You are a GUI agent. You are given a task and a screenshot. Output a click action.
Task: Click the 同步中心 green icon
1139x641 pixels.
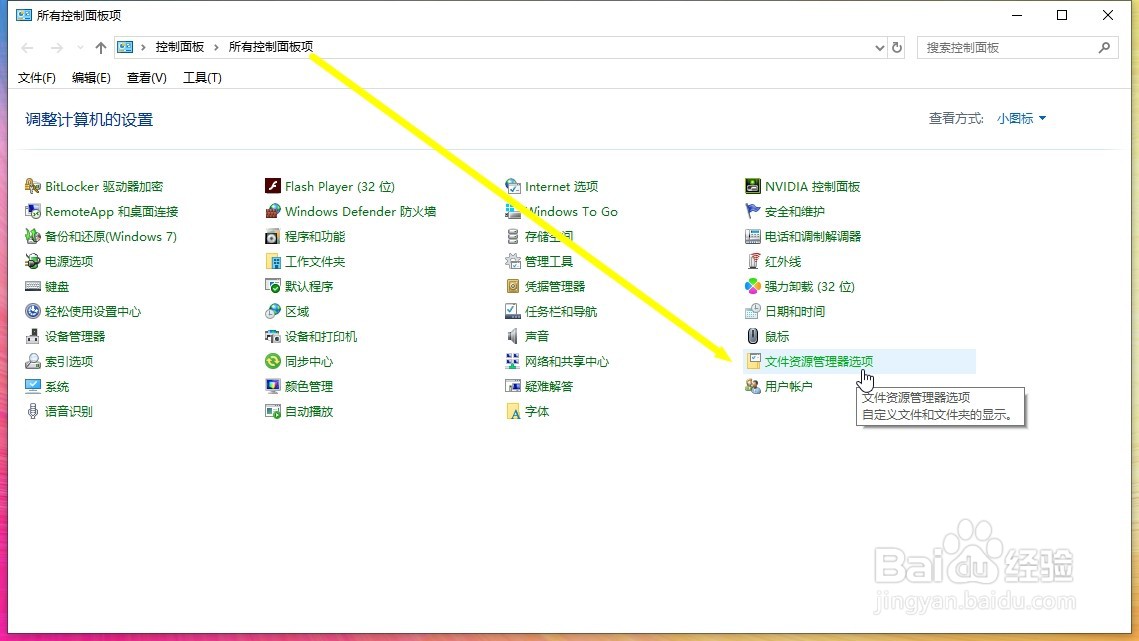pyautogui.click(x=272, y=361)
